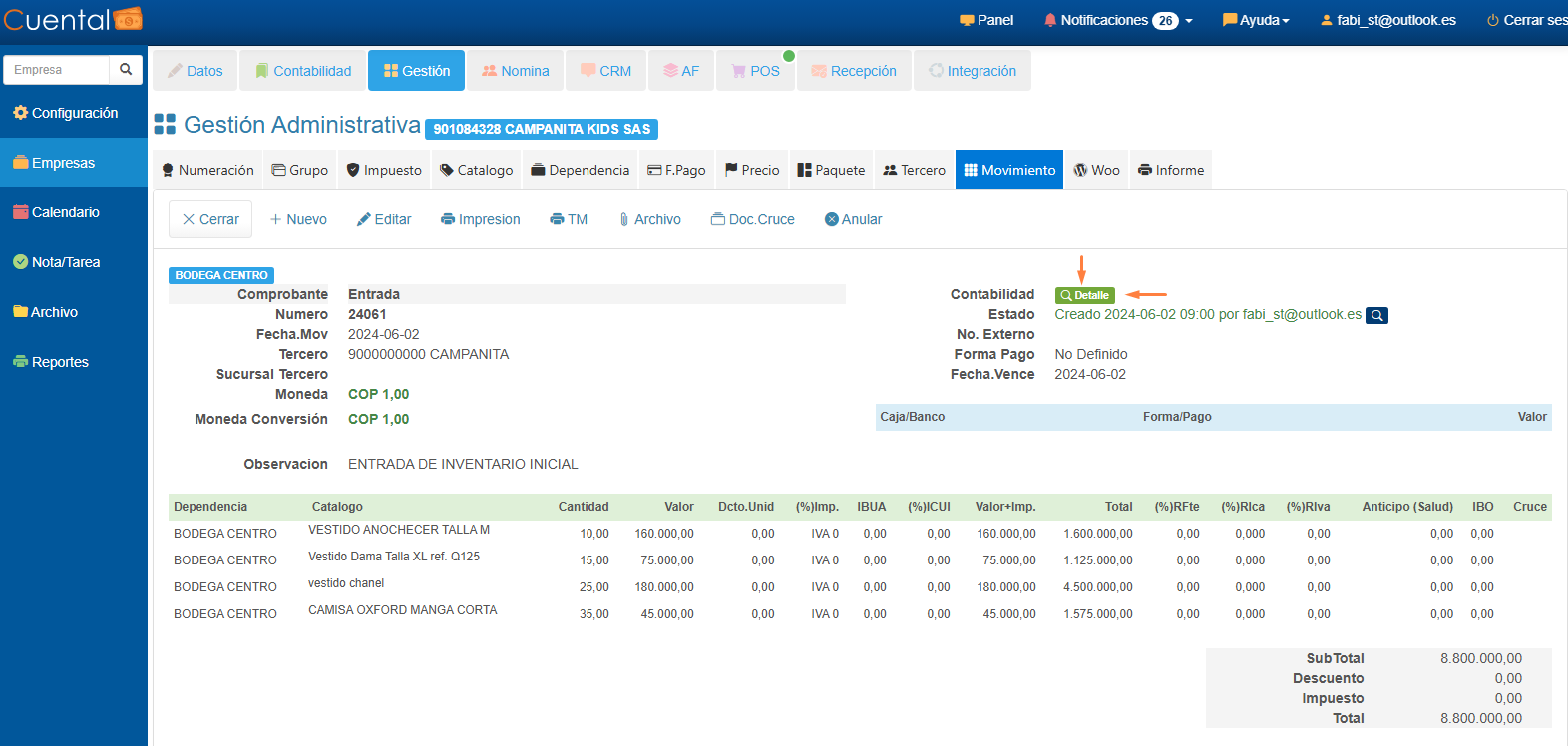Switch to the Catalogo tab
This screenshot has width=1568, height=746.
click(x=476, y=170)
